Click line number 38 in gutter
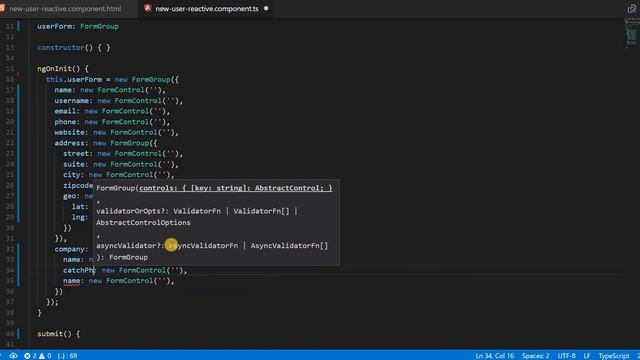This screenshot has height=360, width=640. click(x=10, y=313)
